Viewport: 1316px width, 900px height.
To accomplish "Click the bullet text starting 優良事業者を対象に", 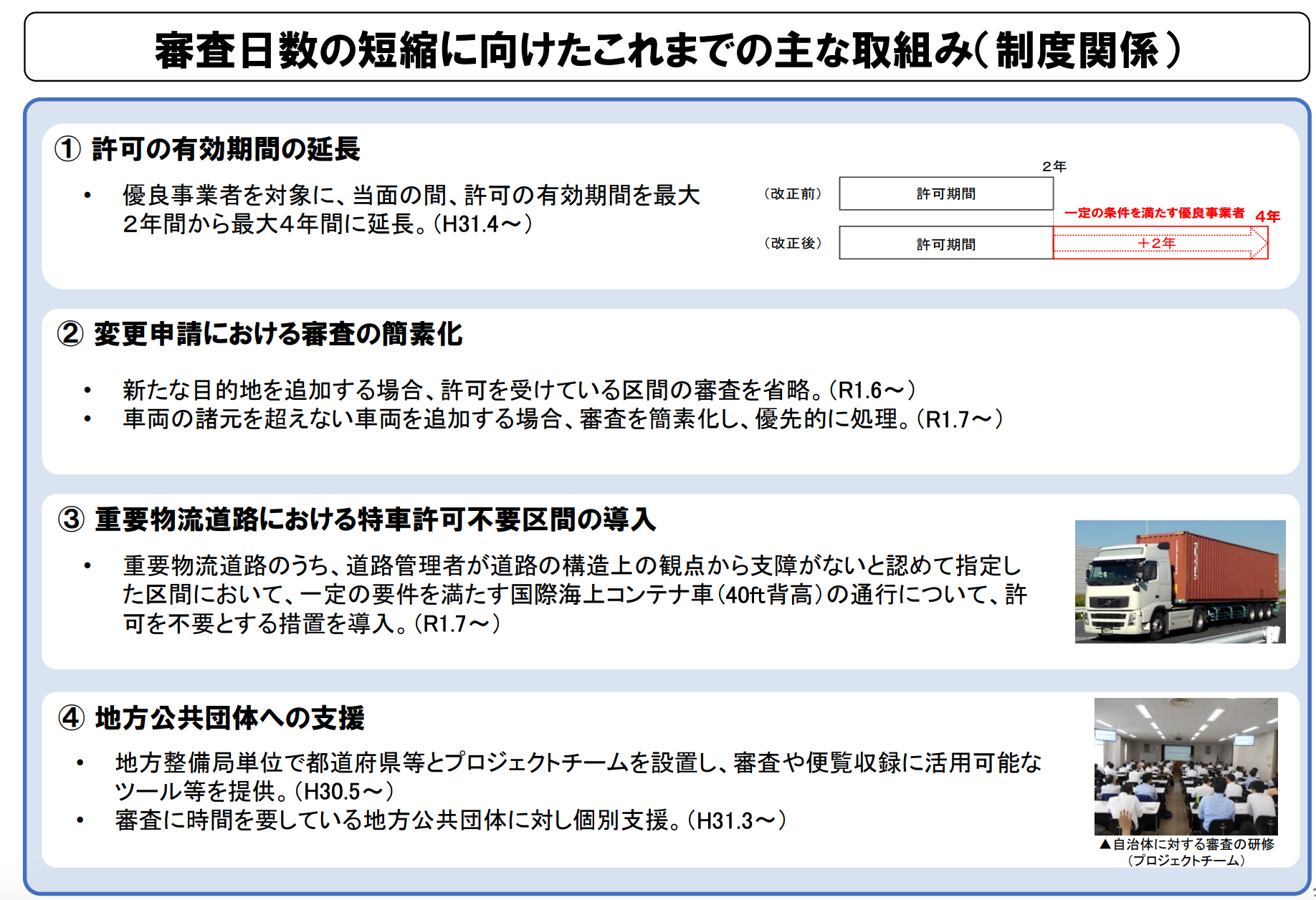I will (x=411, y=195).
